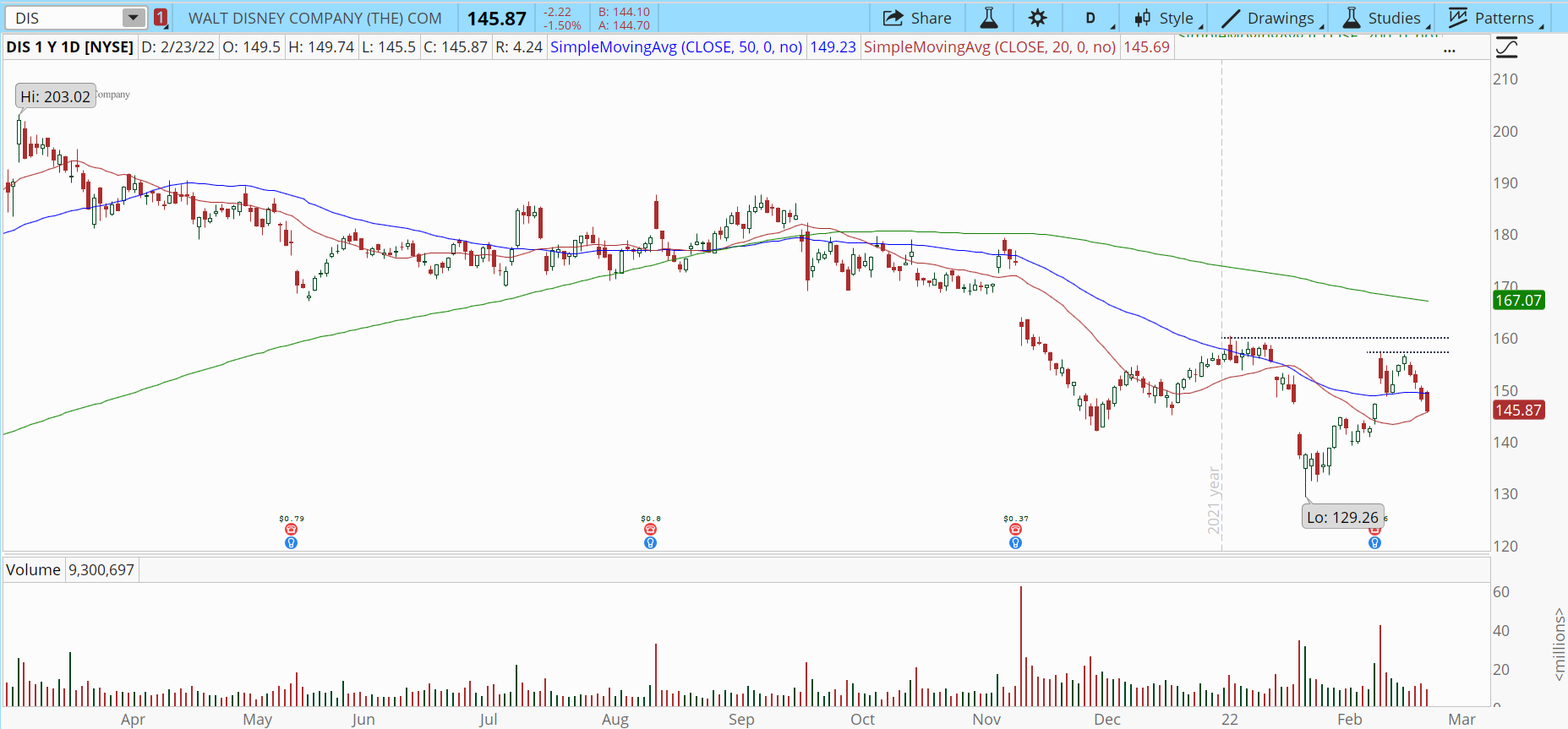This screenshot has width=1568, height=729.
Task: Click the upper dotted resistance line at 160
Action: pos(1336,338)
